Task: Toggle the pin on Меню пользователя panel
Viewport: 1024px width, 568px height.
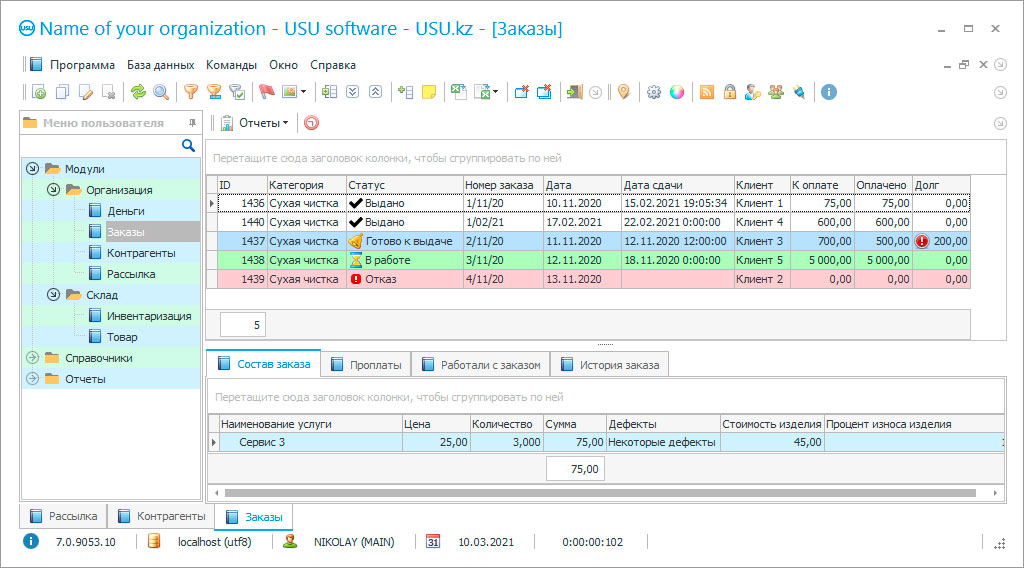Action: pyautogui.click(x=192, y=123)
